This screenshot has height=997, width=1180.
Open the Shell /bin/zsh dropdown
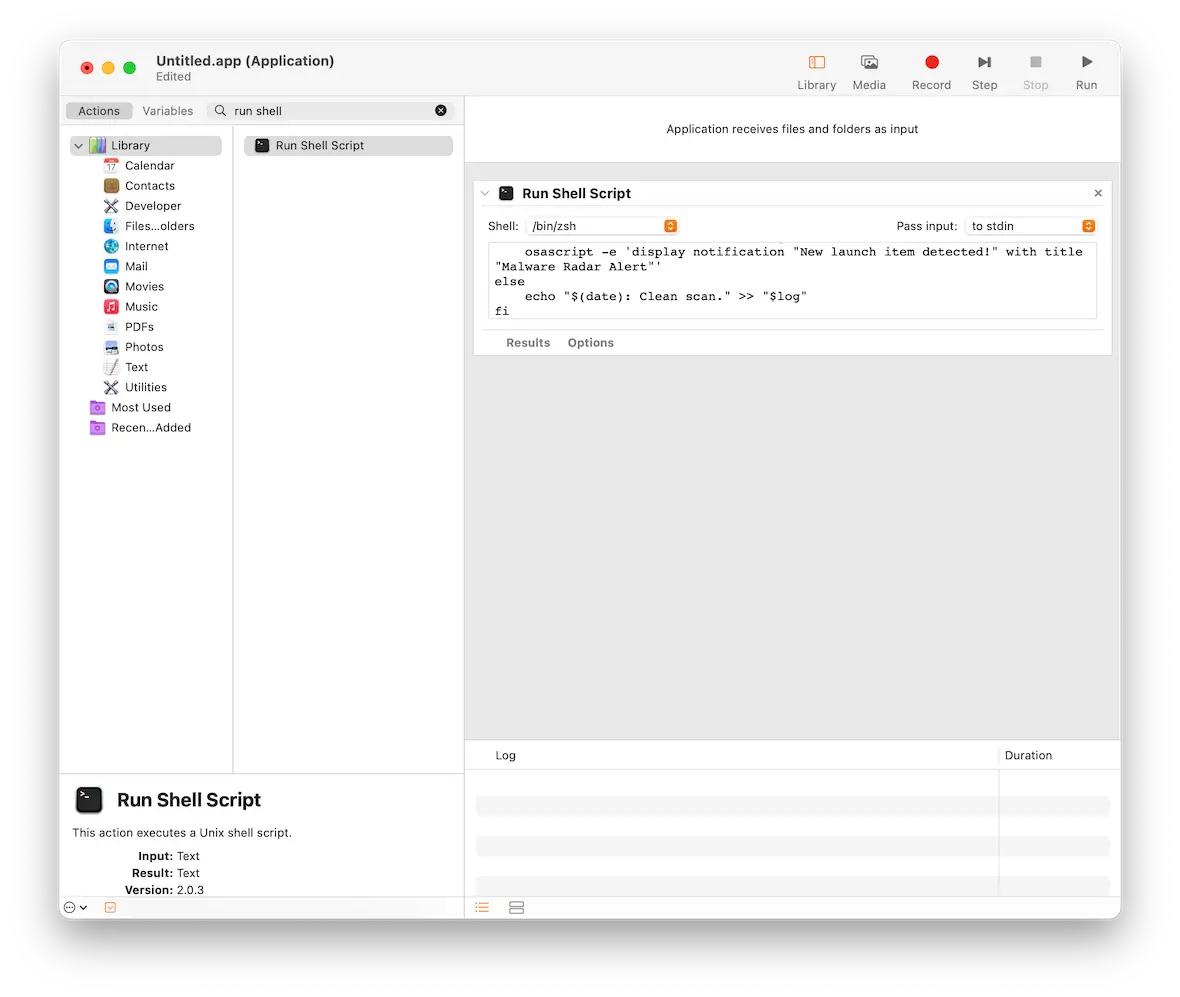602,226
